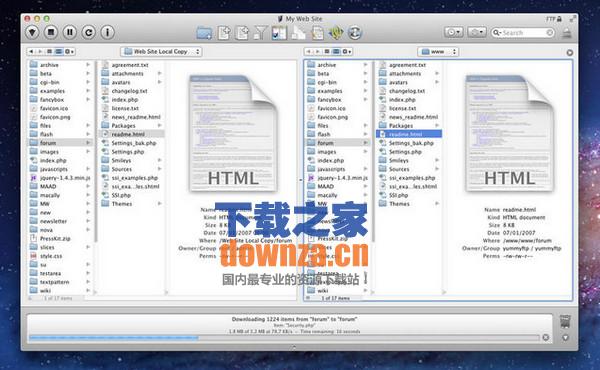
Task: Go back in the local pane navigation
Action: point(31,51)
